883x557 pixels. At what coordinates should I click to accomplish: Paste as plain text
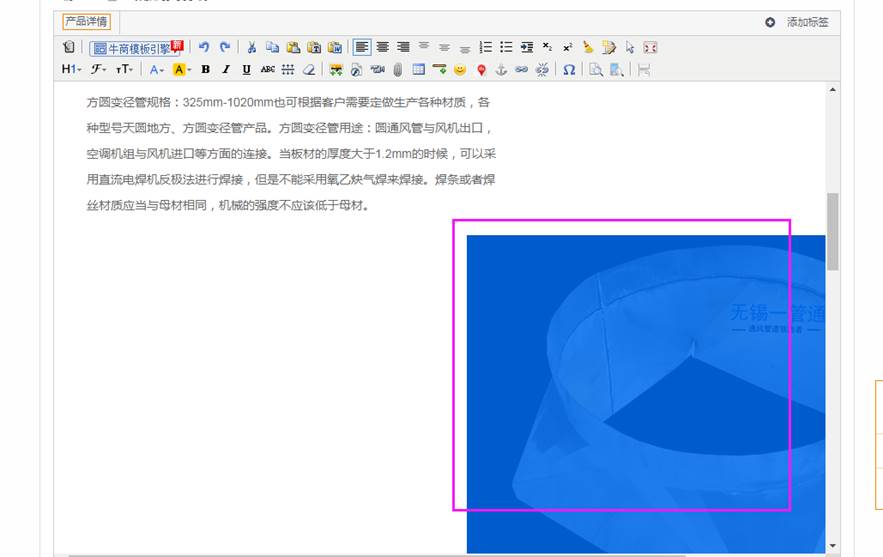[x=314, y=47]
